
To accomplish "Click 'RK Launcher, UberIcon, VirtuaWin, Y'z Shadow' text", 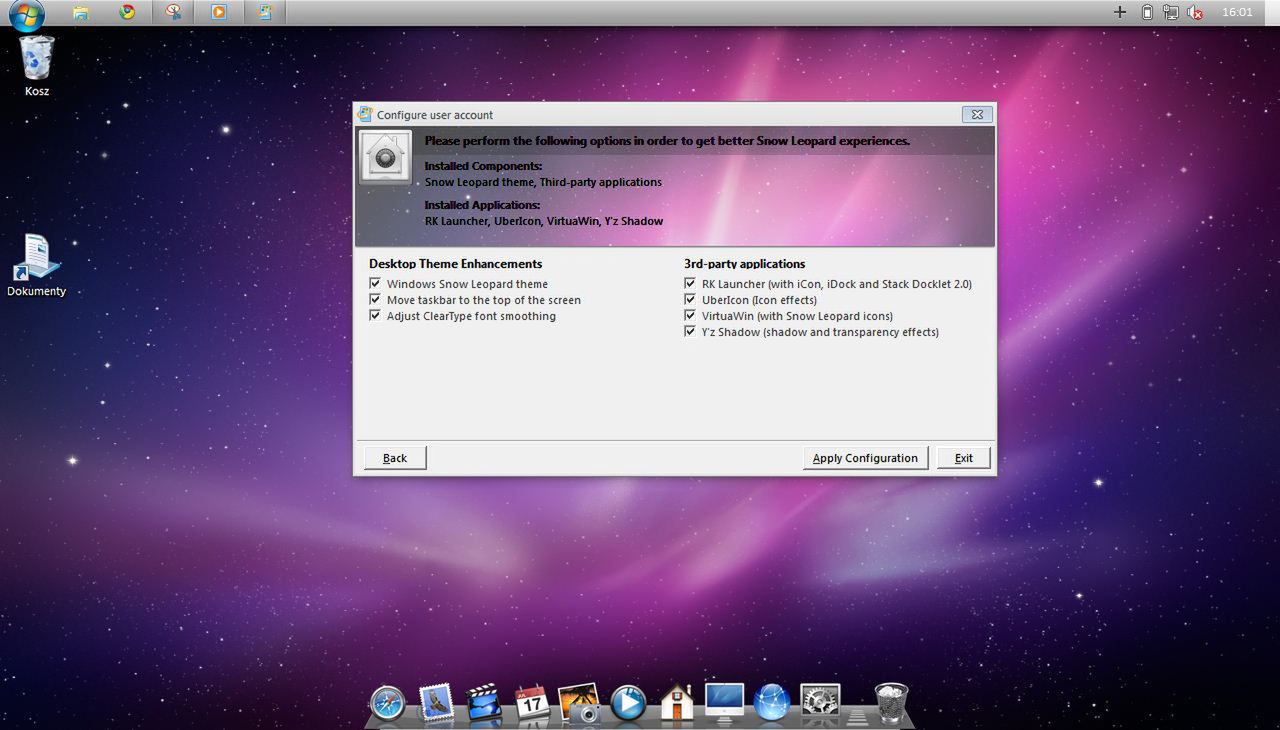I will tap(544, 221).
